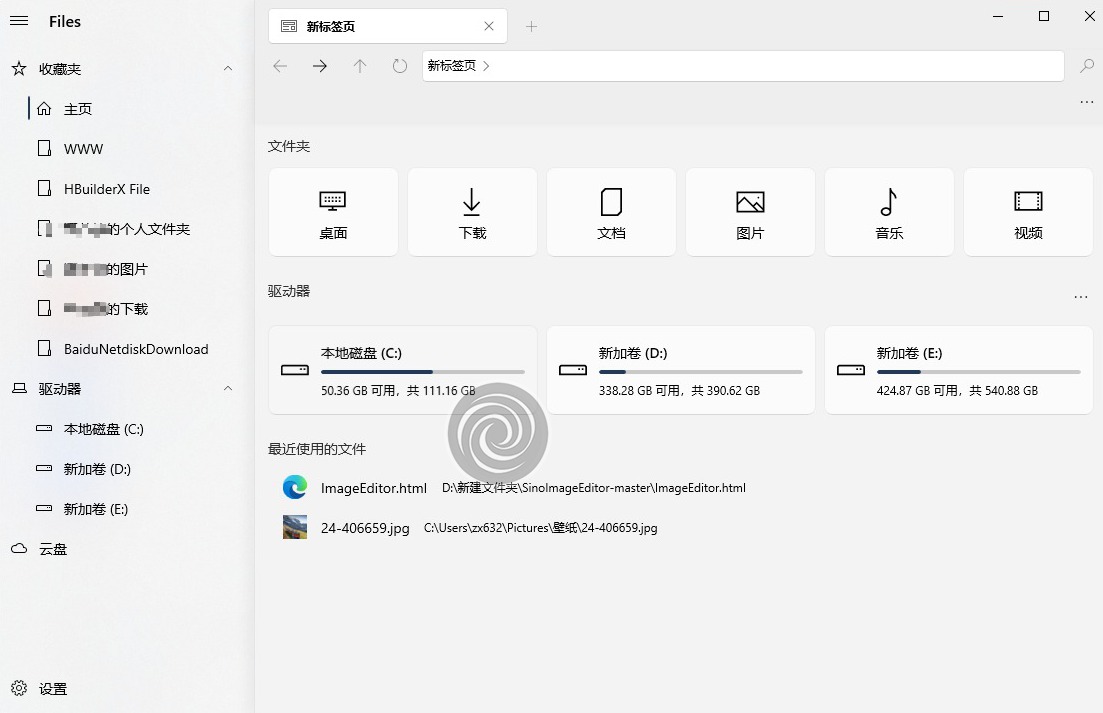Click the plus icon to add tab

click(x=532, y=27)
